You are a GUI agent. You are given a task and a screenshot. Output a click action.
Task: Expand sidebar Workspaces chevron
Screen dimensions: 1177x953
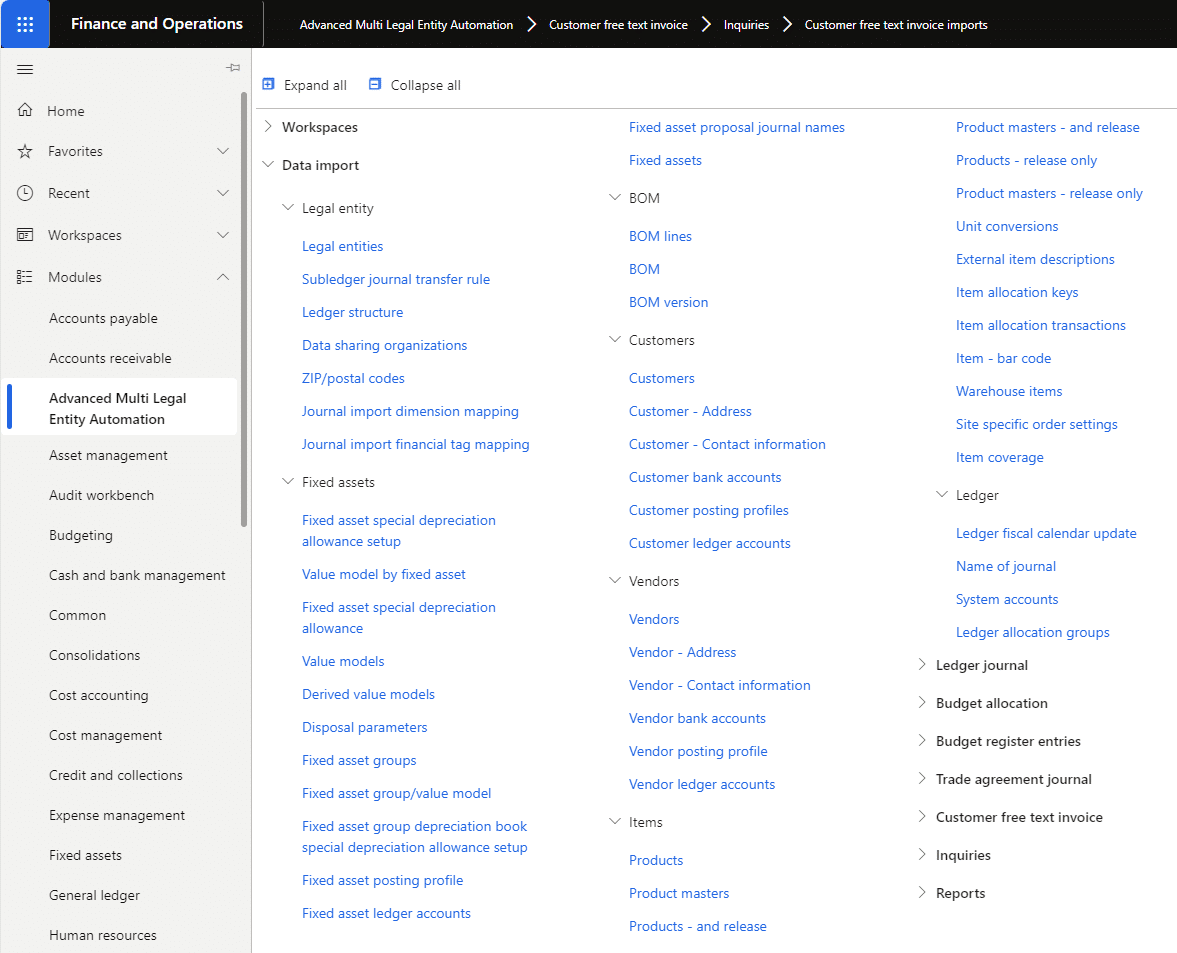(223, 235)
